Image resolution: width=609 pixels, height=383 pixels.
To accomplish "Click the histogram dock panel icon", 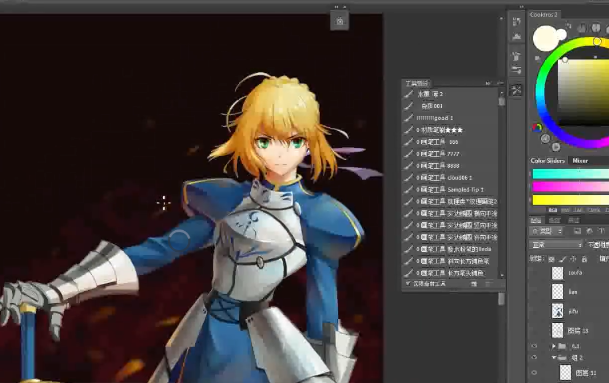I will pyautogui.click(x=517, y=37).
